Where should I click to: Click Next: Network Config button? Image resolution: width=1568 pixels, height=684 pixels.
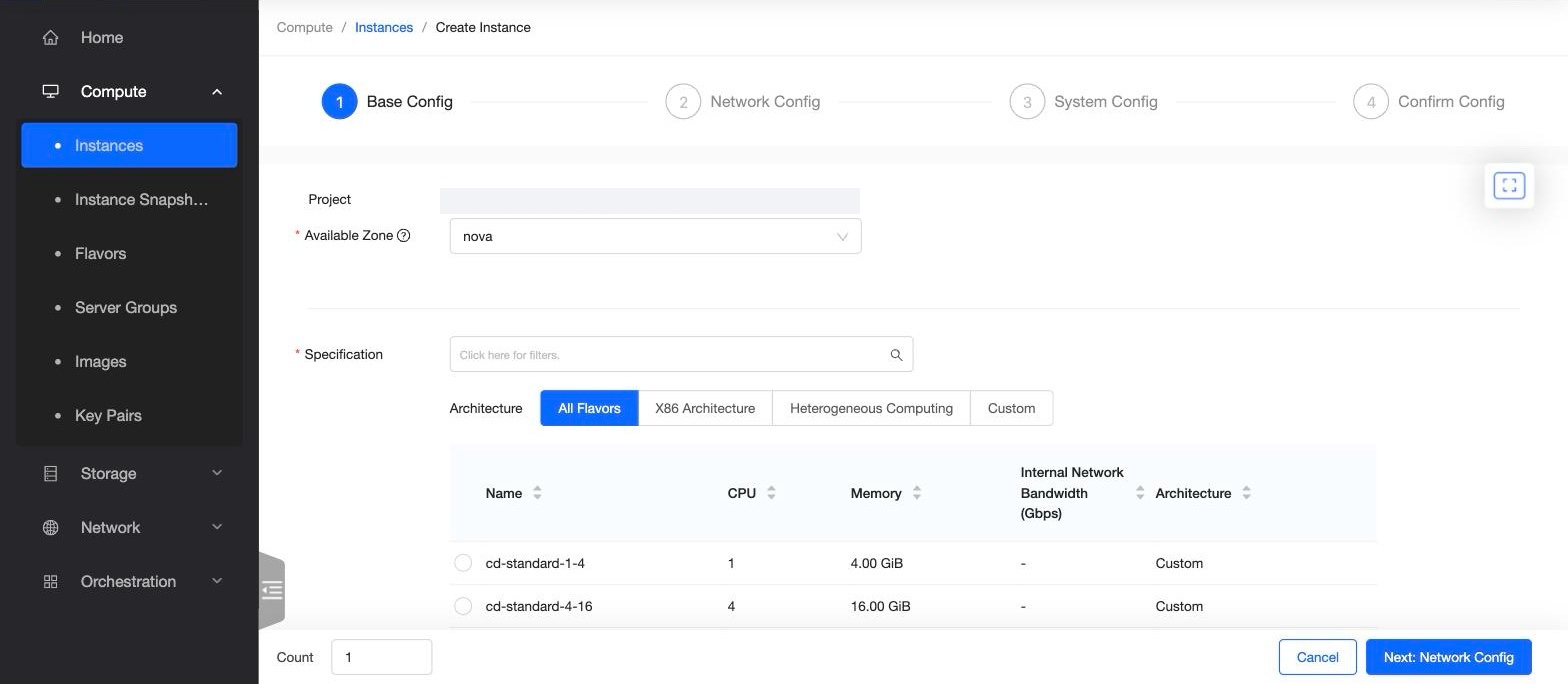coord(1448,657)
